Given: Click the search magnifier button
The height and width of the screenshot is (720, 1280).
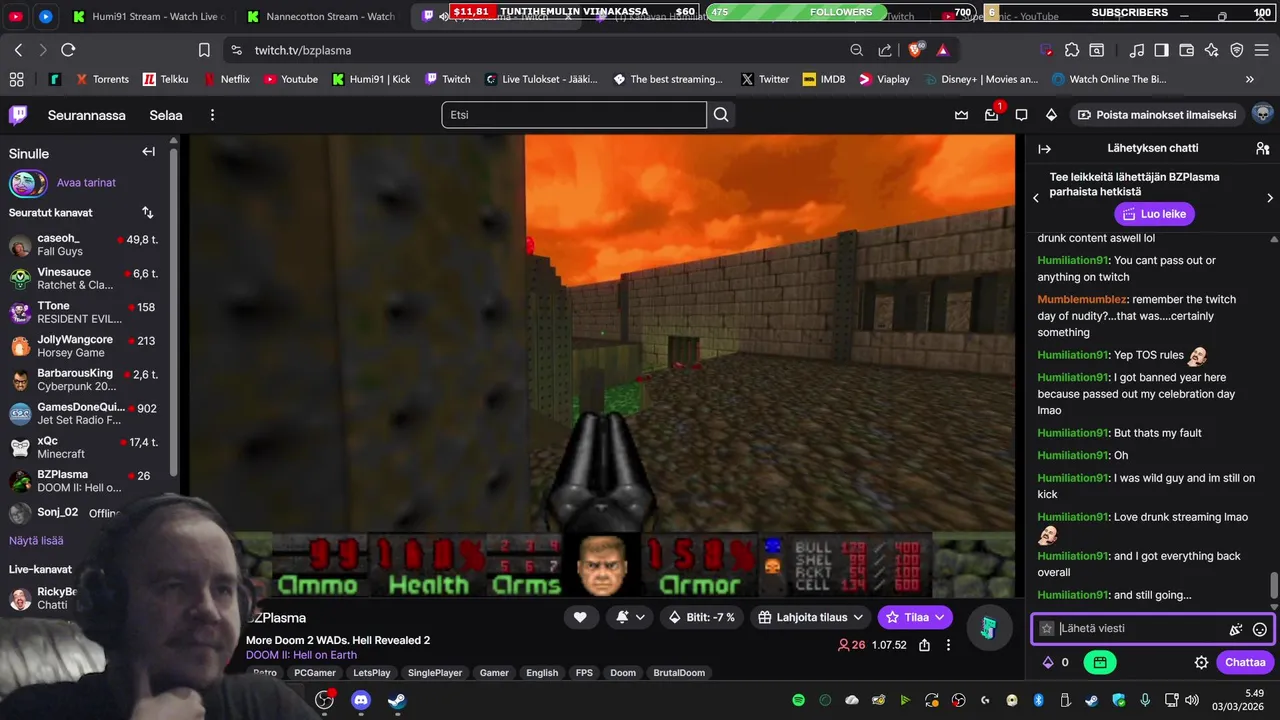Looking at the screenshot, I should [721, 115].
